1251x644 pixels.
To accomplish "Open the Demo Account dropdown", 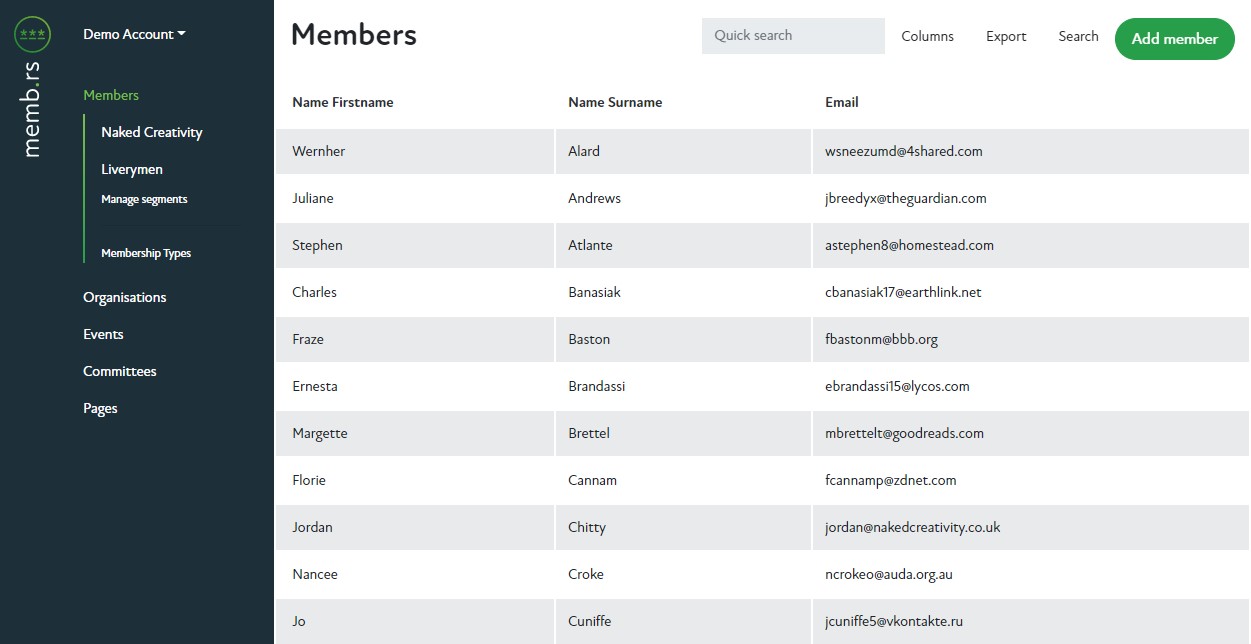I will (x=133, y=33).
